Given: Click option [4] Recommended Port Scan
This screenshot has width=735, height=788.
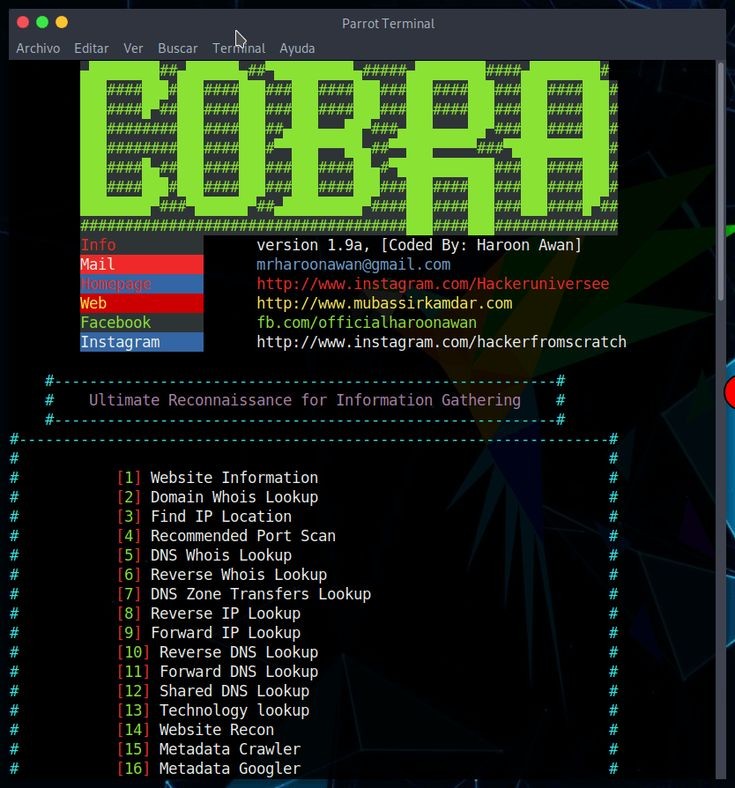Looking at the screenshot, I should 226,536.
